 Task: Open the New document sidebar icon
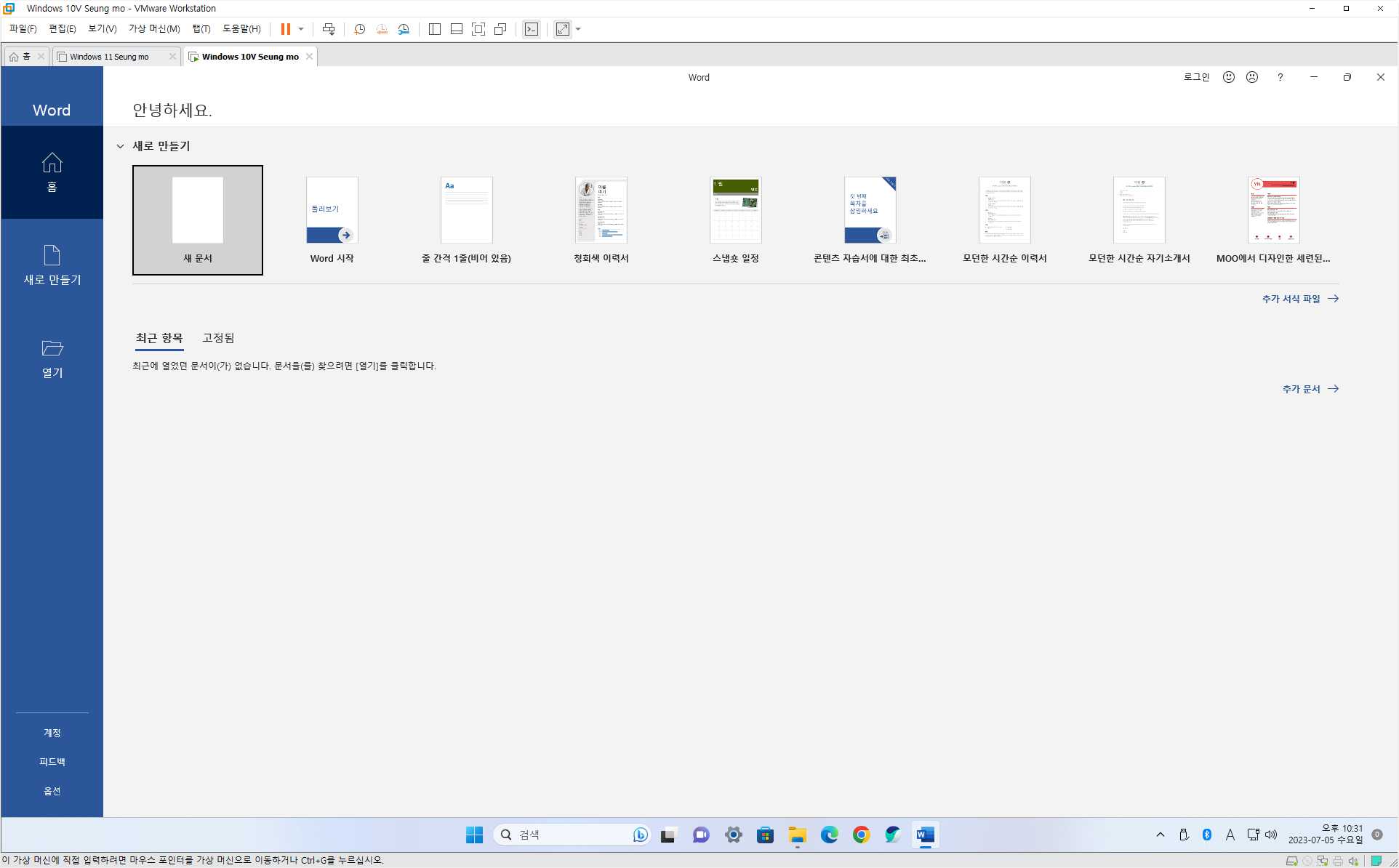click(x=52, y=256)
